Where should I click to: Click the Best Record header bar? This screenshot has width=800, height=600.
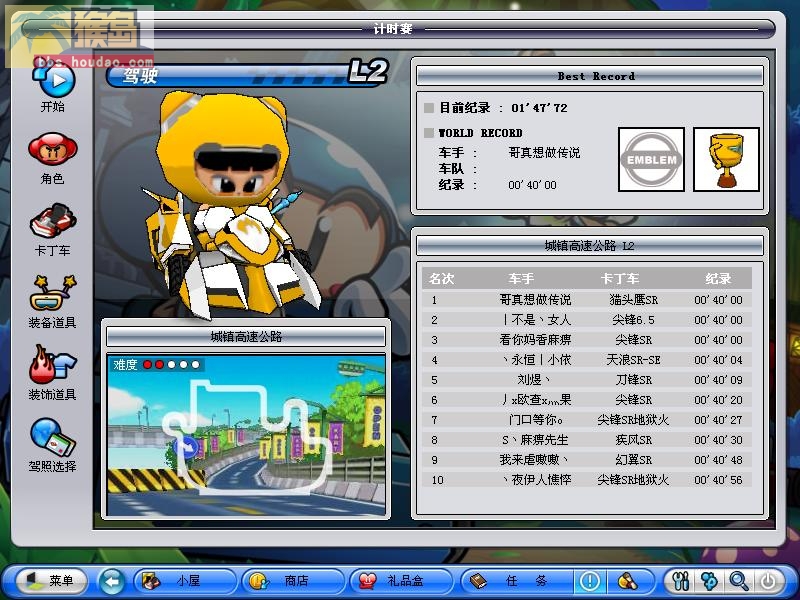point(590,76)
